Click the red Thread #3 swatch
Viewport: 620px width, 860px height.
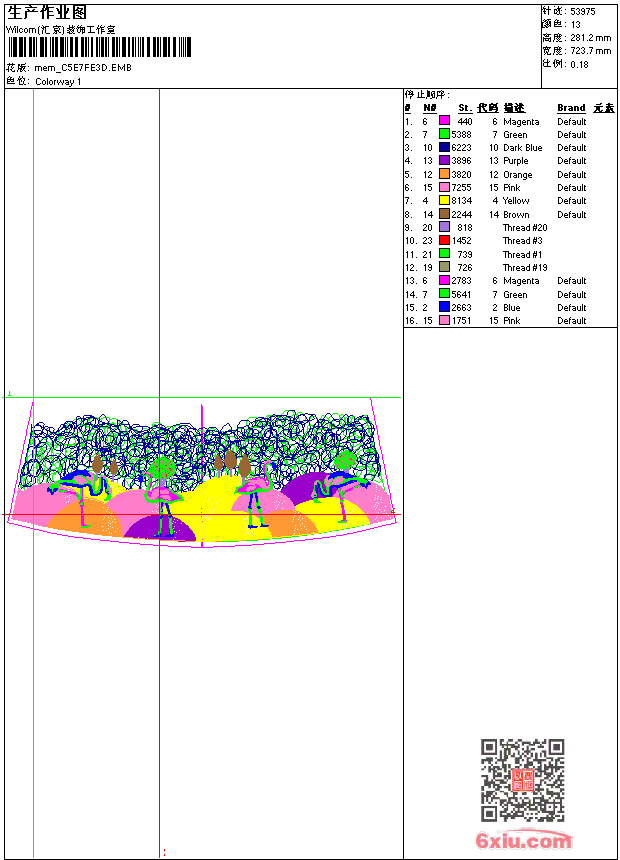click(x=444, y=241)
